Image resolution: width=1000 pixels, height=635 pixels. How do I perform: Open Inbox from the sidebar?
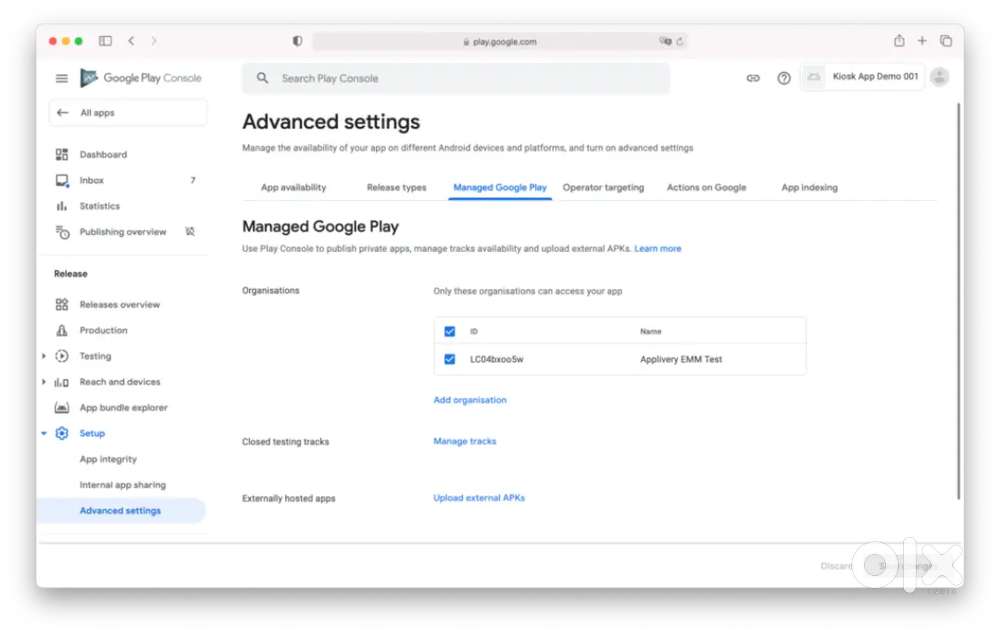(92, 181)
